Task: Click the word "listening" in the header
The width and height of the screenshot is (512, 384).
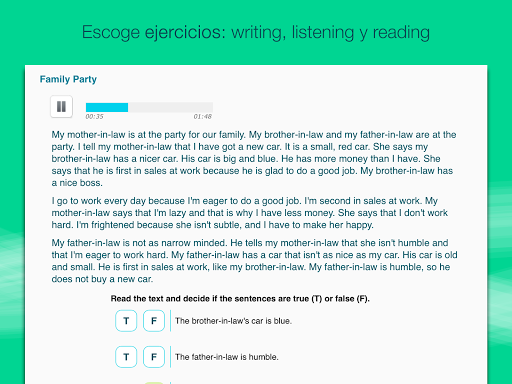Action: coord(323,33)
